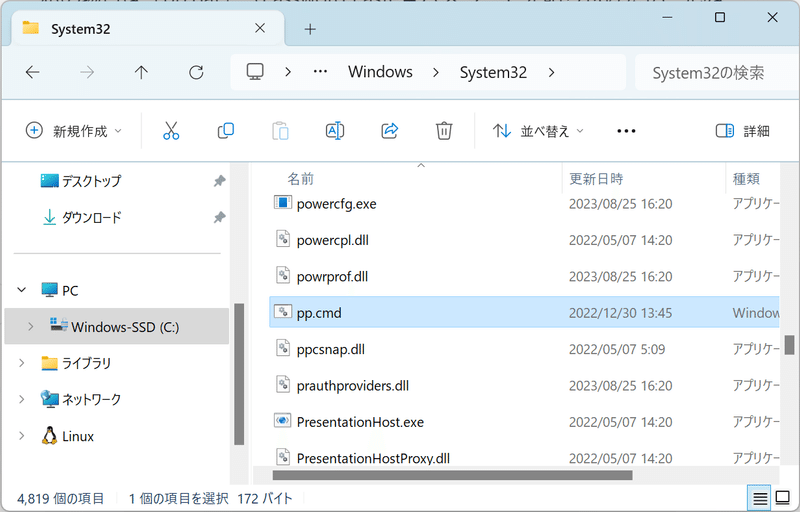The image size is (800, 512).
Task: Click the file list vertical scrollbar thumb
Action: 789,345
